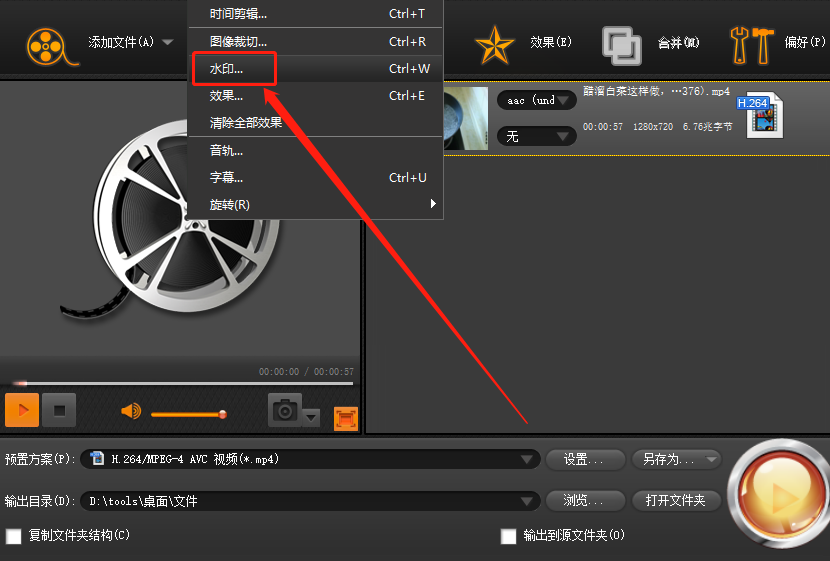Select 水印 watermark menu item

point(315,69)
